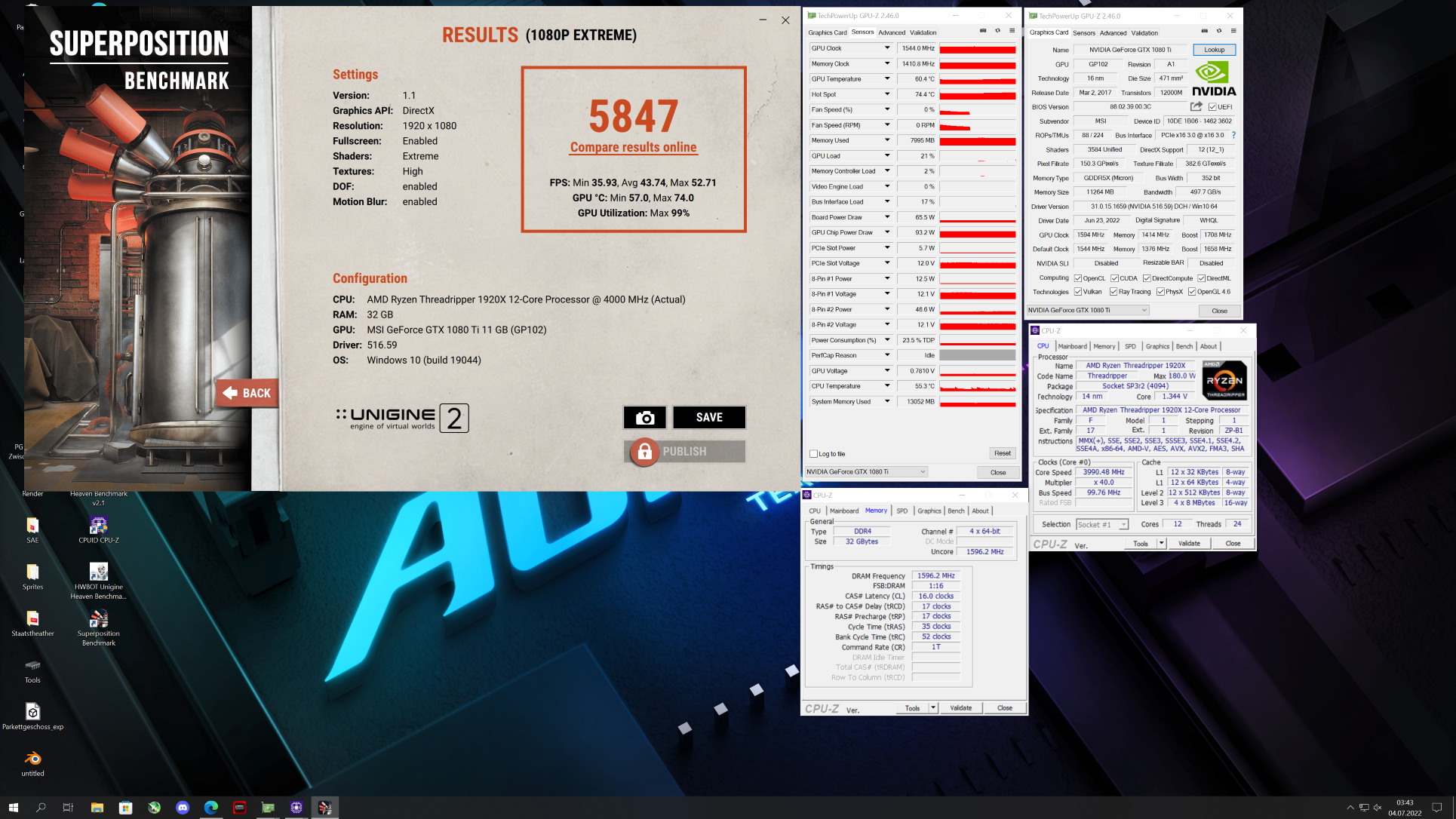Click the locked PUBLISH button

click(x=685, y=451)
